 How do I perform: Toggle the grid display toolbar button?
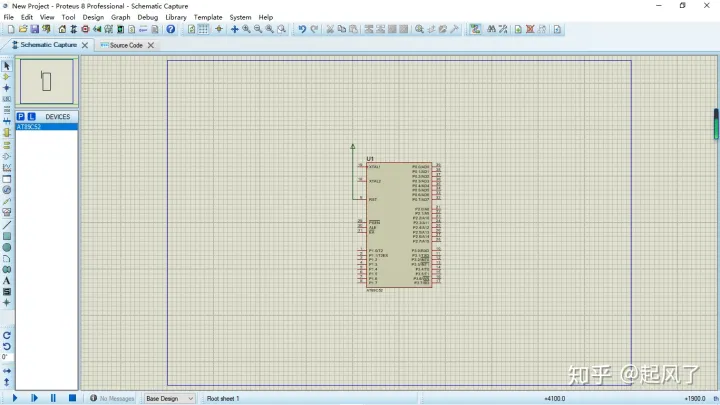click(x=204, y=30)
